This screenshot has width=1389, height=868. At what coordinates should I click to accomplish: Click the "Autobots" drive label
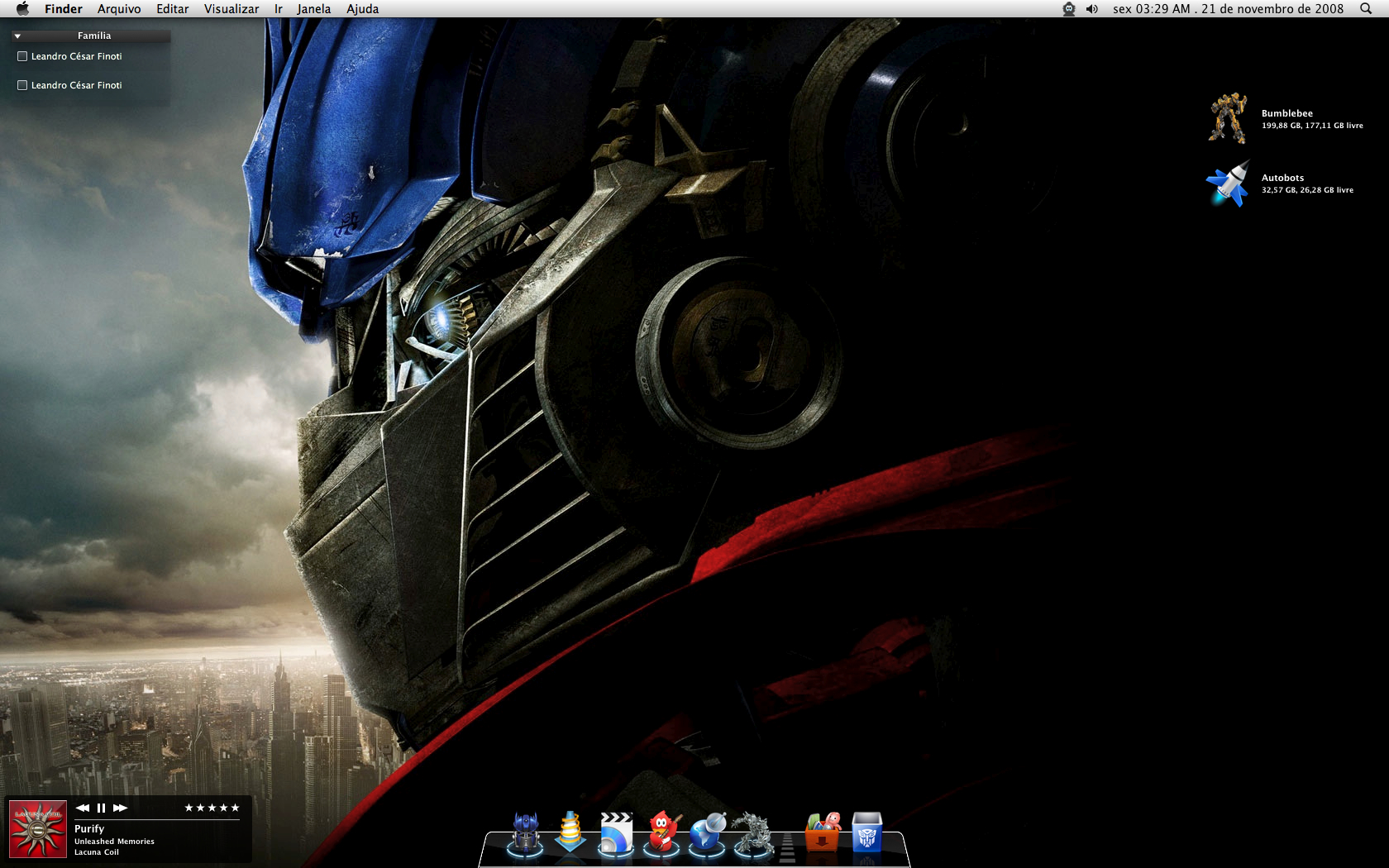(1282, 178)
